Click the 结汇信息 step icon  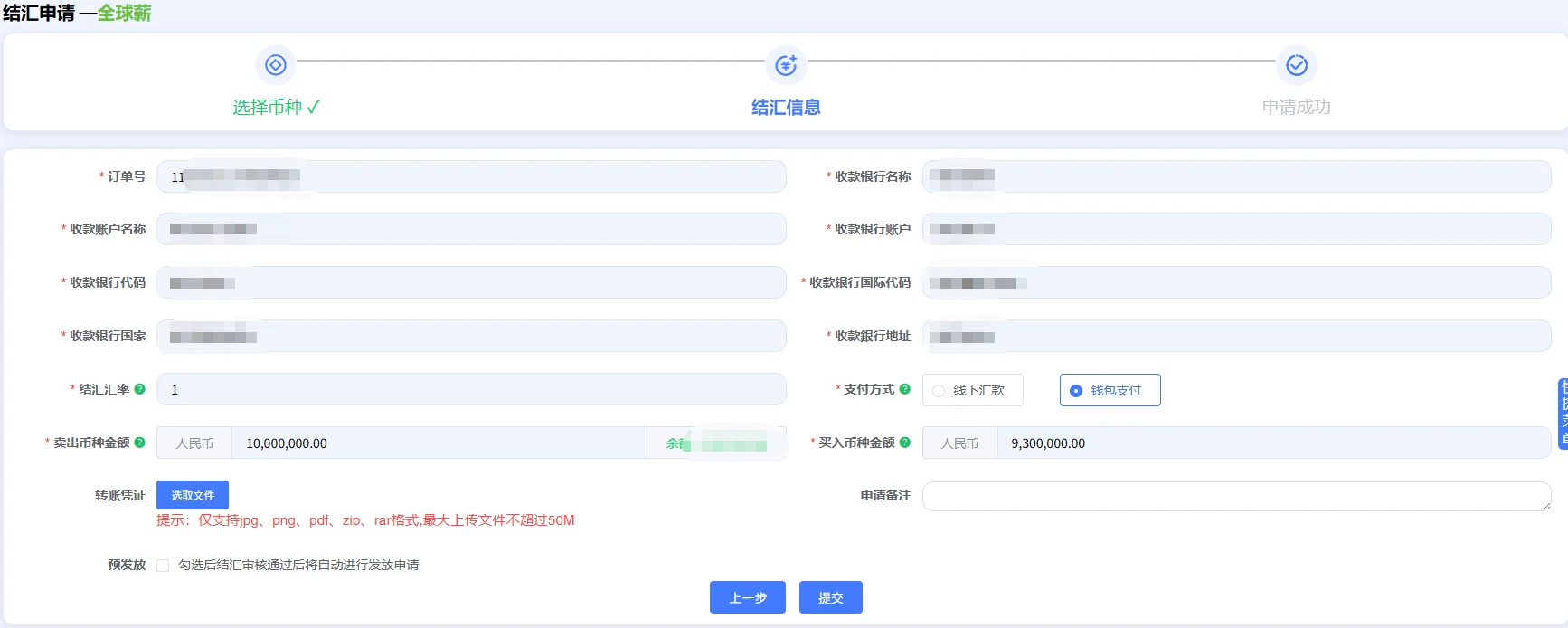(x=786, y=65)
